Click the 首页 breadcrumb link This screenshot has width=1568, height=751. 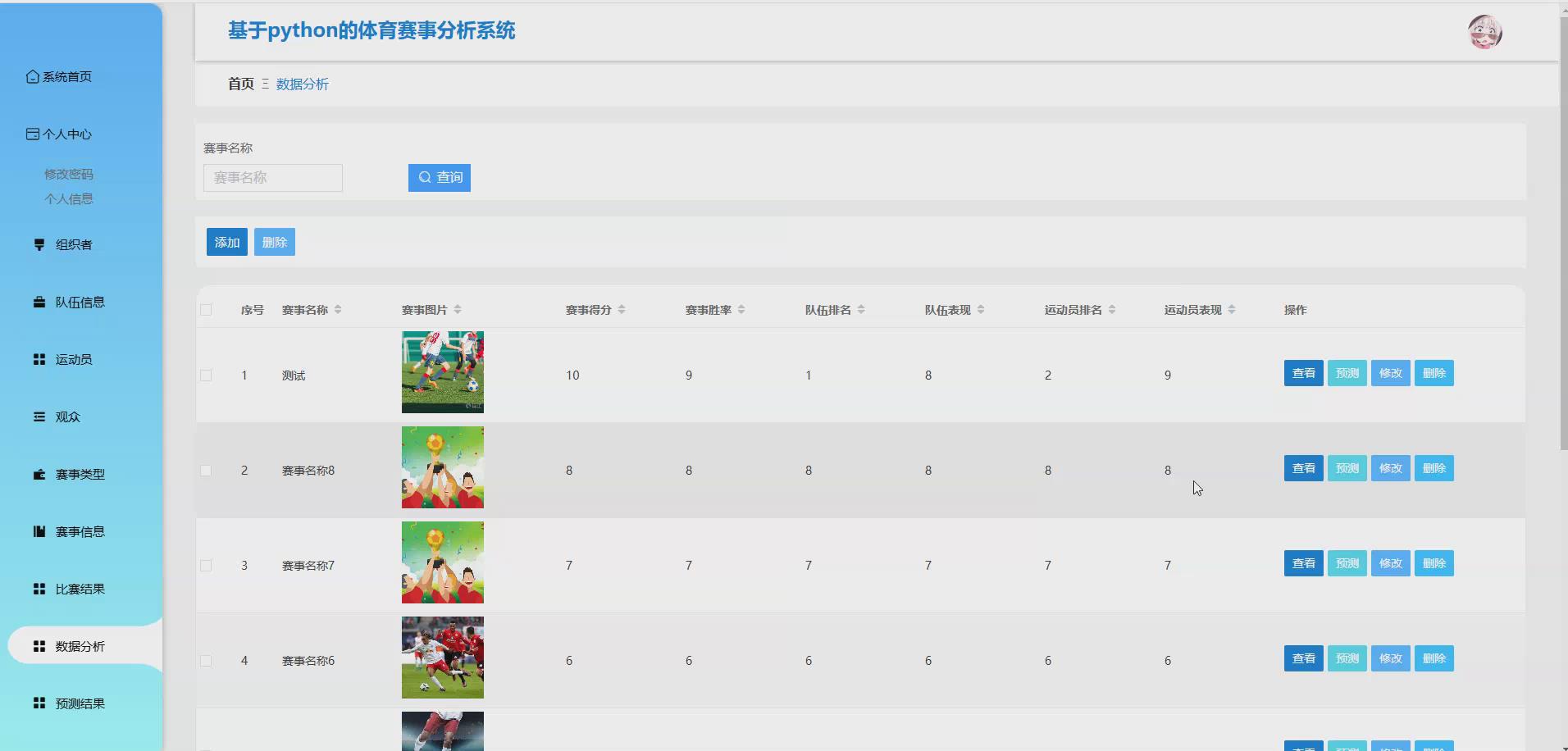coord(241,84)
